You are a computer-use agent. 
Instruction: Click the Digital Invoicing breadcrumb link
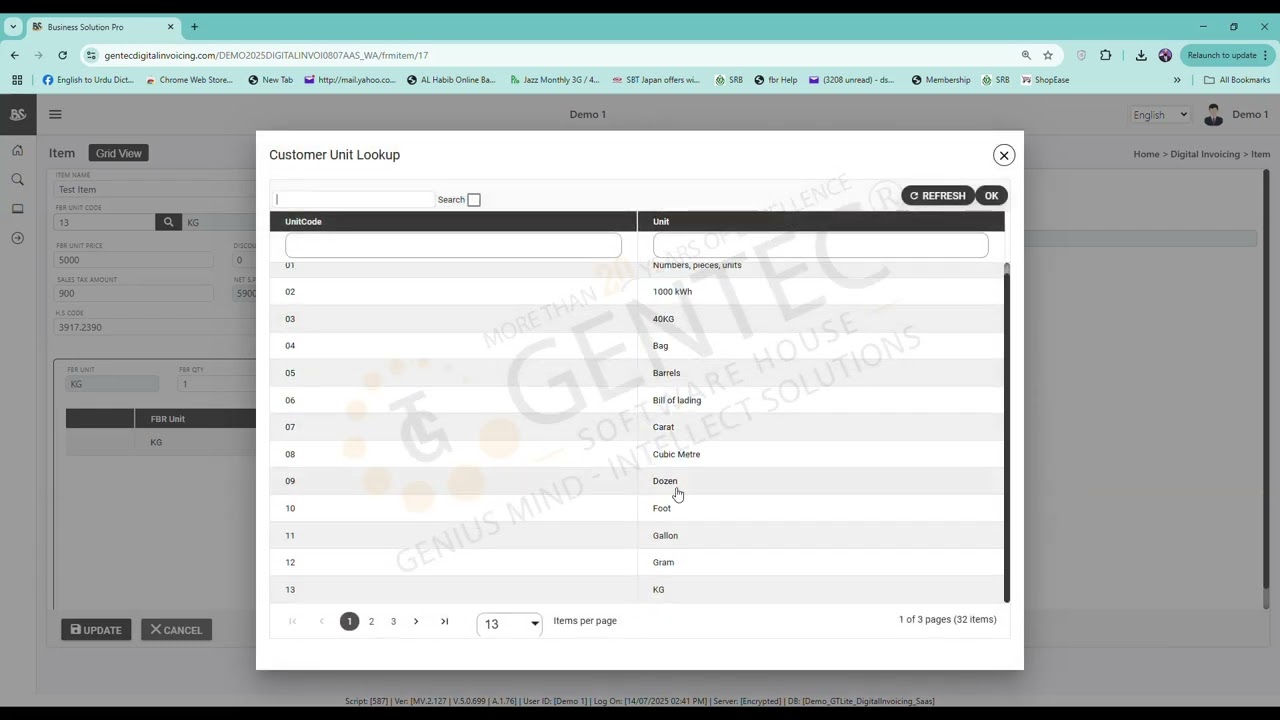[x=1205, y=154]
